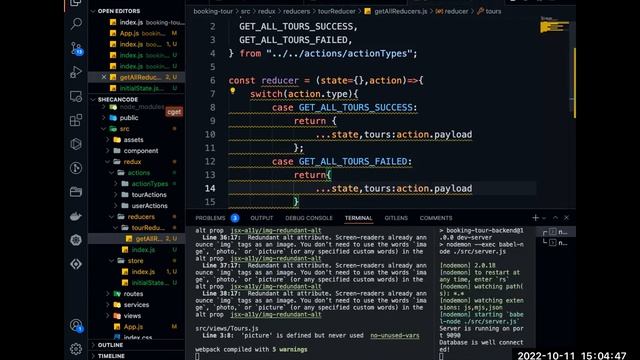Click line number 10 in gutter
The image size is (640, 360).
210,134
